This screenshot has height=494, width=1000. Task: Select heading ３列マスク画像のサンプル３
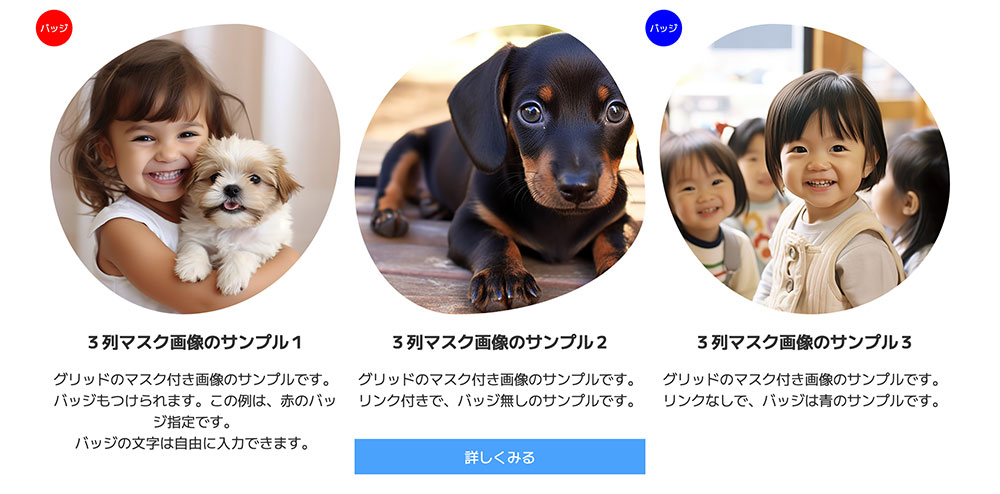(805, 343)
